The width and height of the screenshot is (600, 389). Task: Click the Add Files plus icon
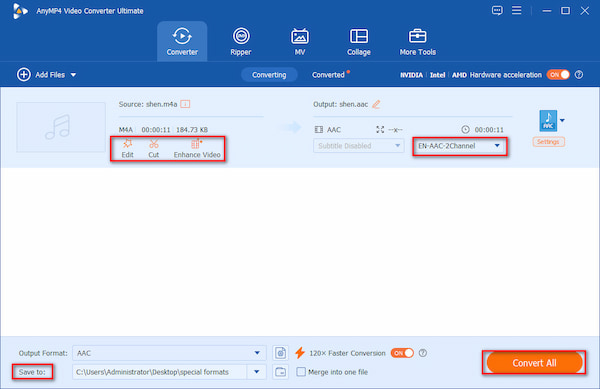click(24, 75)
